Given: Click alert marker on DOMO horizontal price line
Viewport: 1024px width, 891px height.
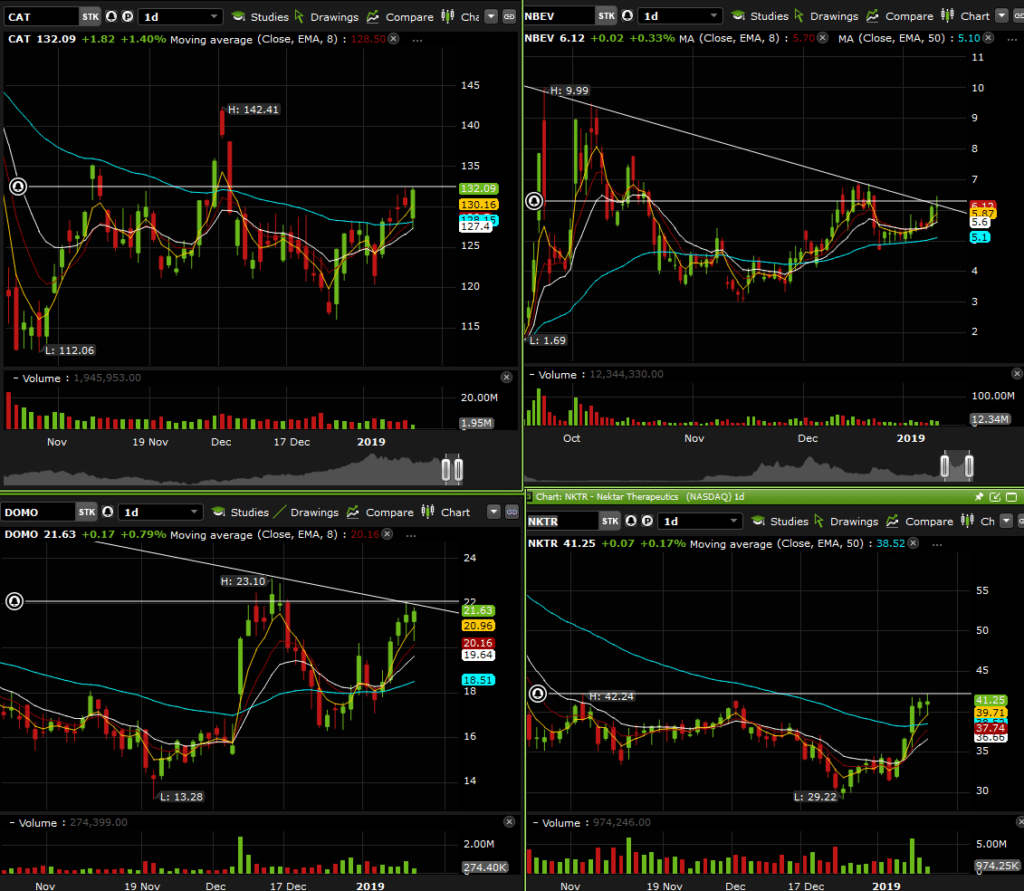Looking at the screenshot, I should tap(14, 601).
